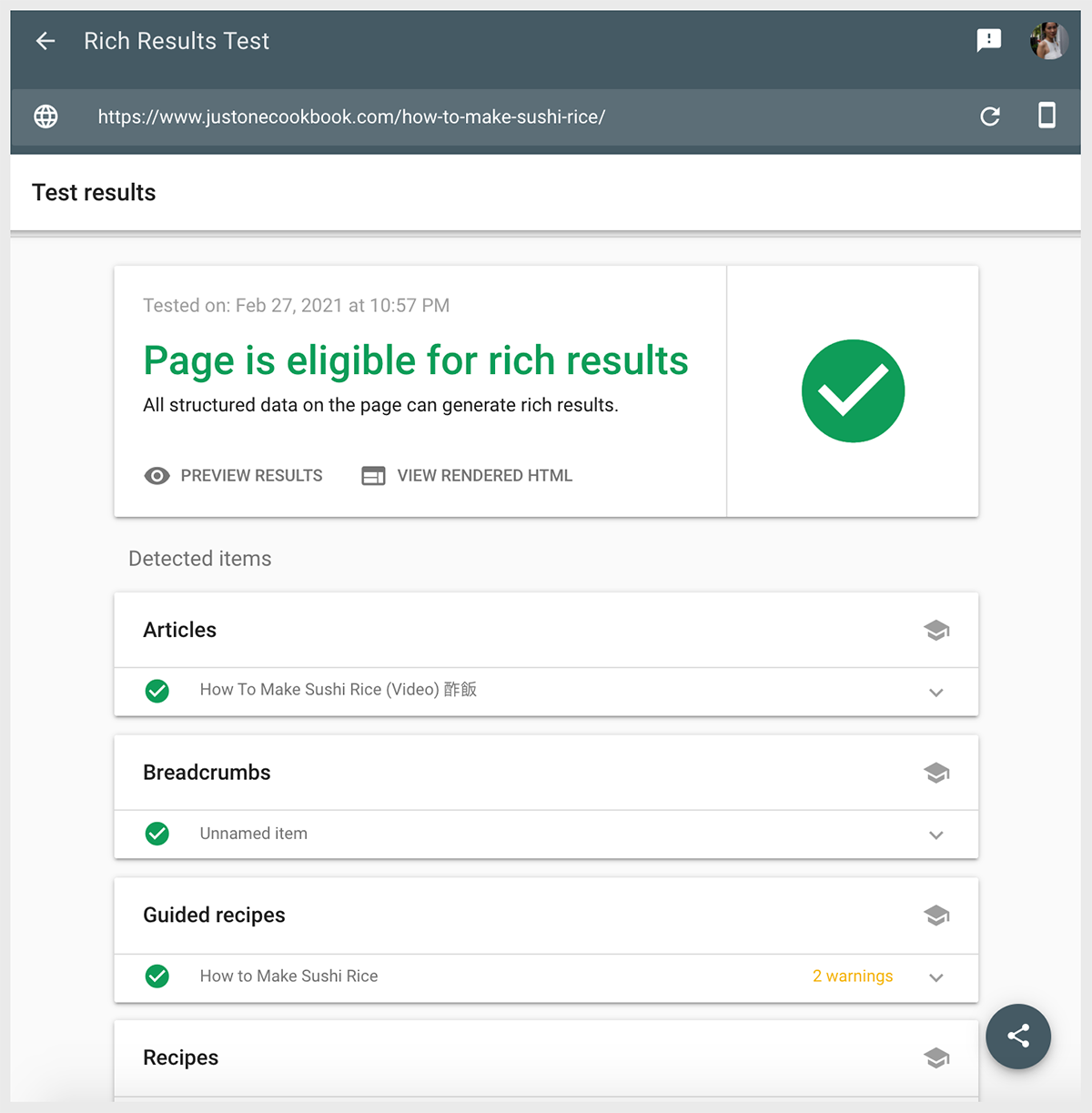Click the graduation cap icon for Articles
The height and width of the screenshot is (1113, 1092).
[936, 630]
